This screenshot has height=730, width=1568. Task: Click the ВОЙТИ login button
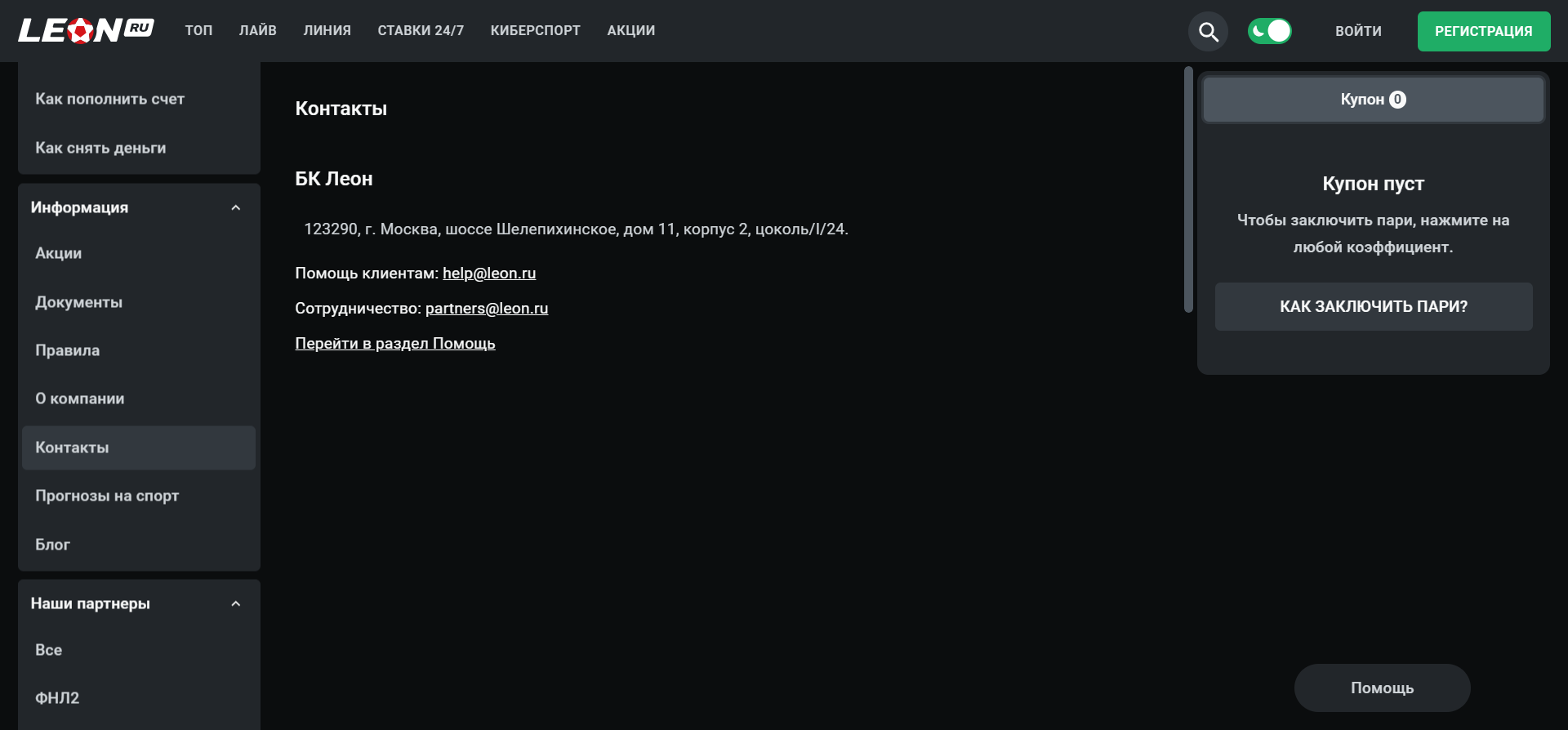click(x=1359, y=32)
